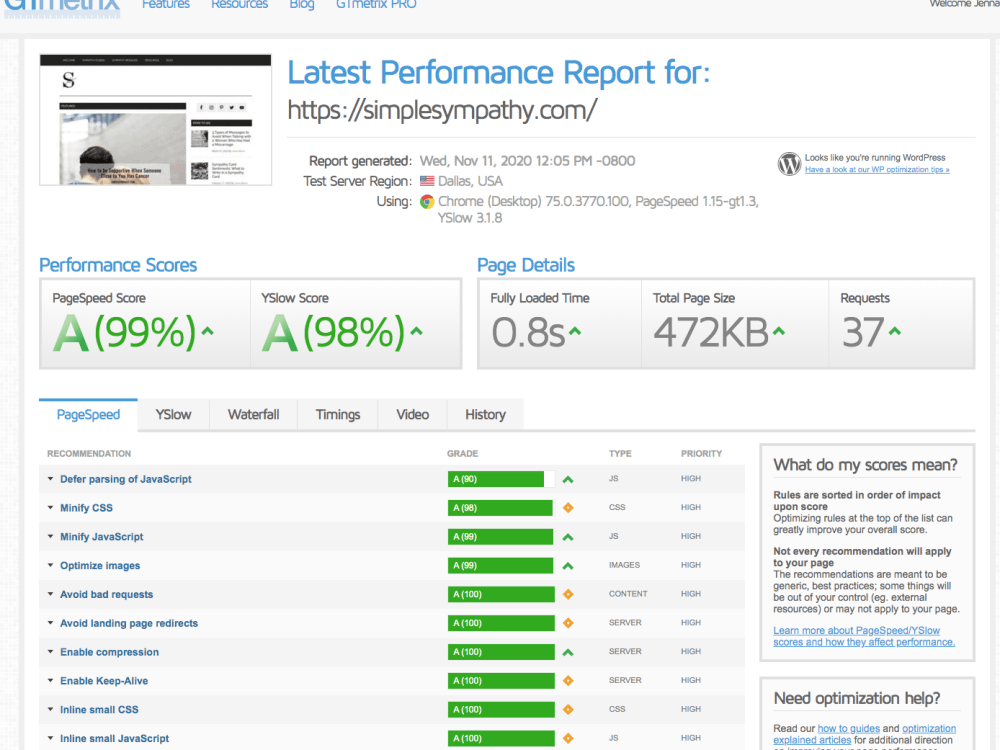Viewport: 1000px width, 750px height.
Task: Open the Blog menu item
Action: click(302, 4)
